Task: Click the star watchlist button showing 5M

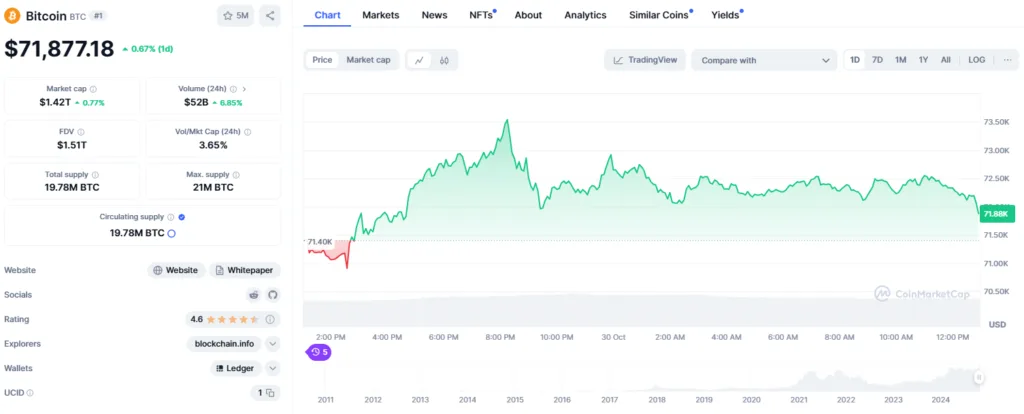Action: tap(236, 16)
